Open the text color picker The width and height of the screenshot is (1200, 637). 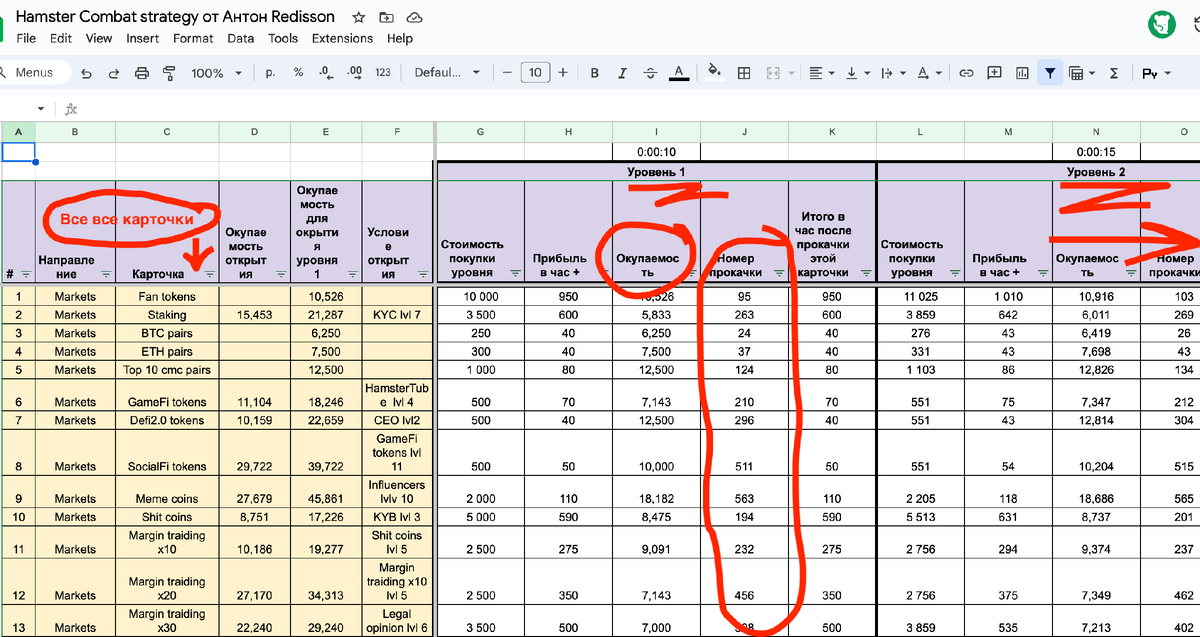point(679,73)
